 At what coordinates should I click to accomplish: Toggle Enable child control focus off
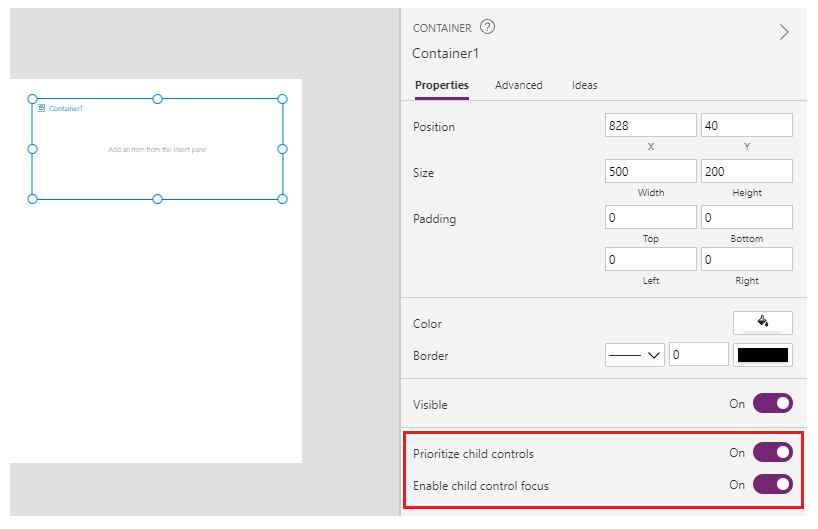tap(772, 485)
